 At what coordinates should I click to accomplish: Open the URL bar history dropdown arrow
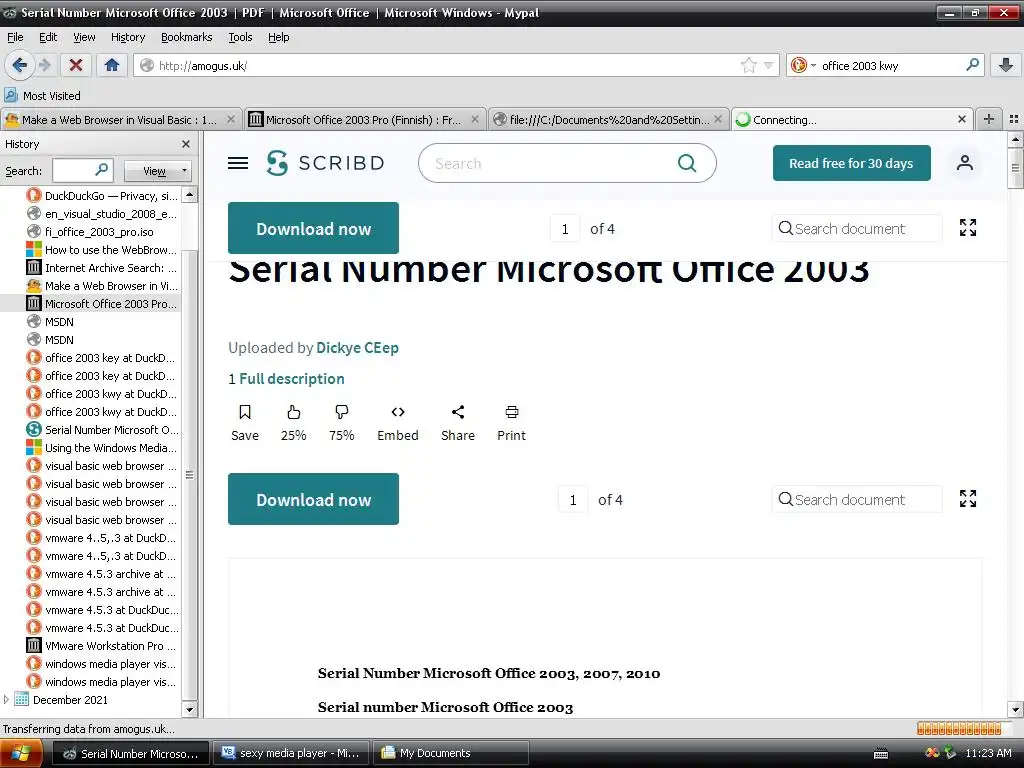(x=769, y=65)
